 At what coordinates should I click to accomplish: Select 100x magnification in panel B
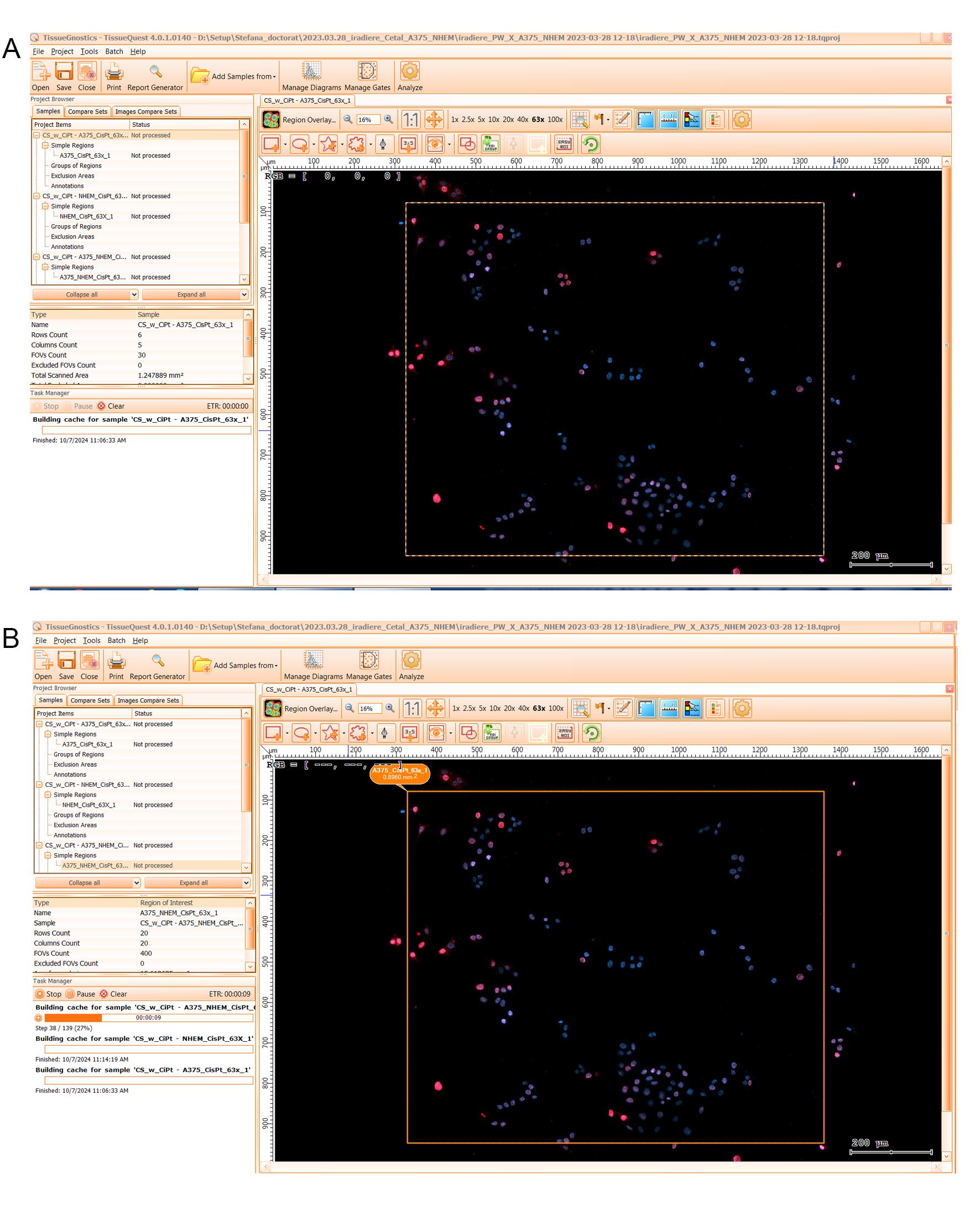click(x=556, y=708)
